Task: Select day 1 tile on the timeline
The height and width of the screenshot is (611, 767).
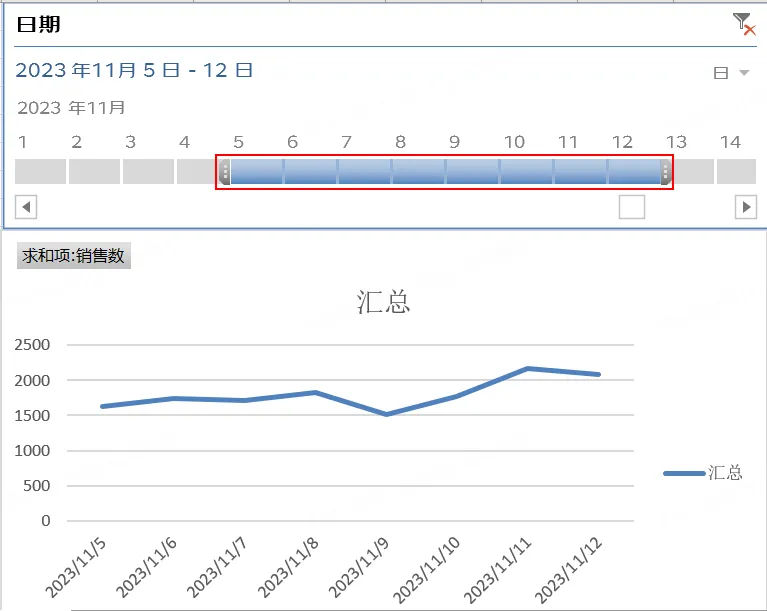Action: 40,172
